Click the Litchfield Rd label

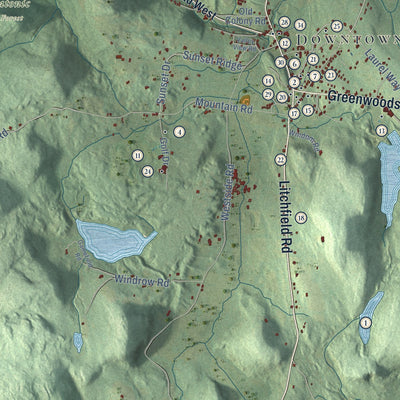[x=285, y=217]
